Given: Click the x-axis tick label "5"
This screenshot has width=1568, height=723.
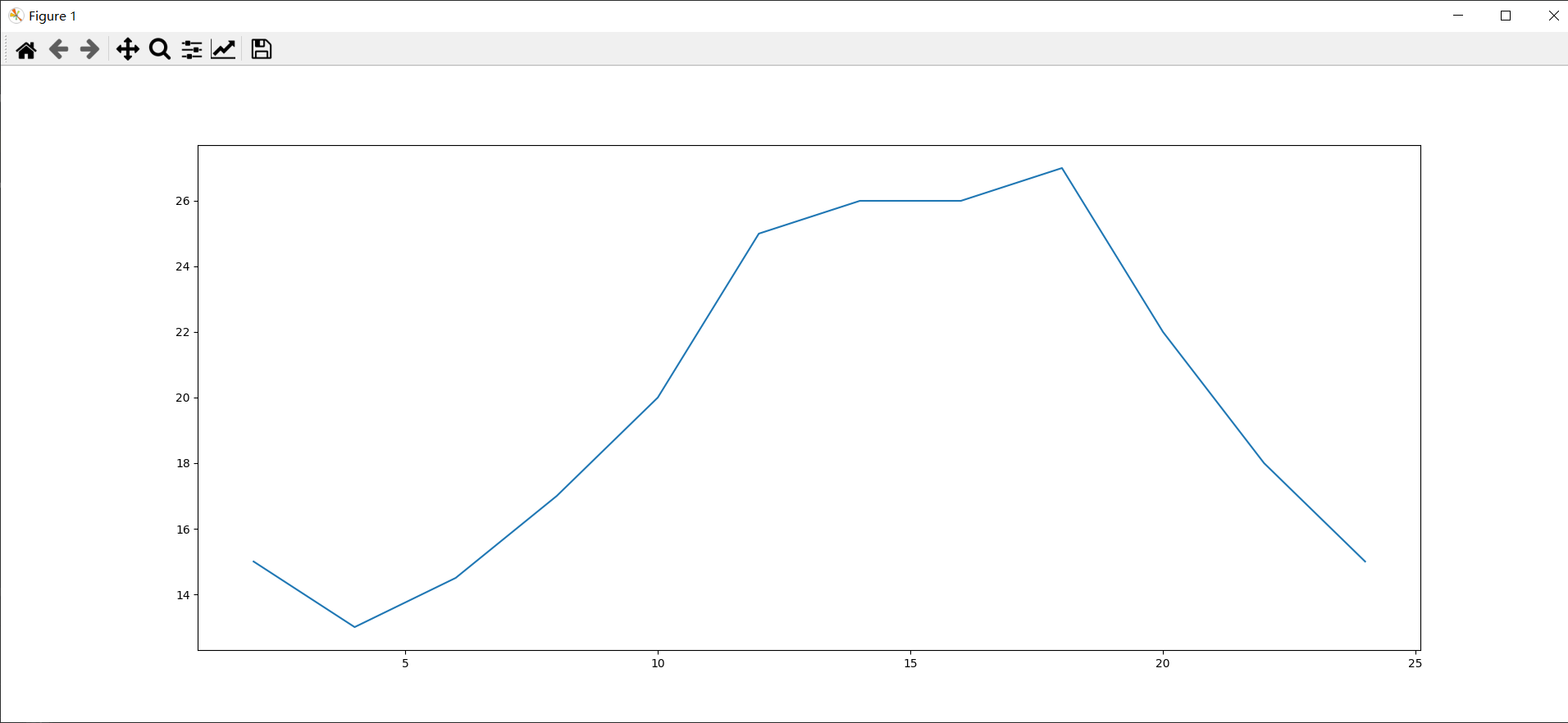Looking at the screenshot, I should click(405, 663).
